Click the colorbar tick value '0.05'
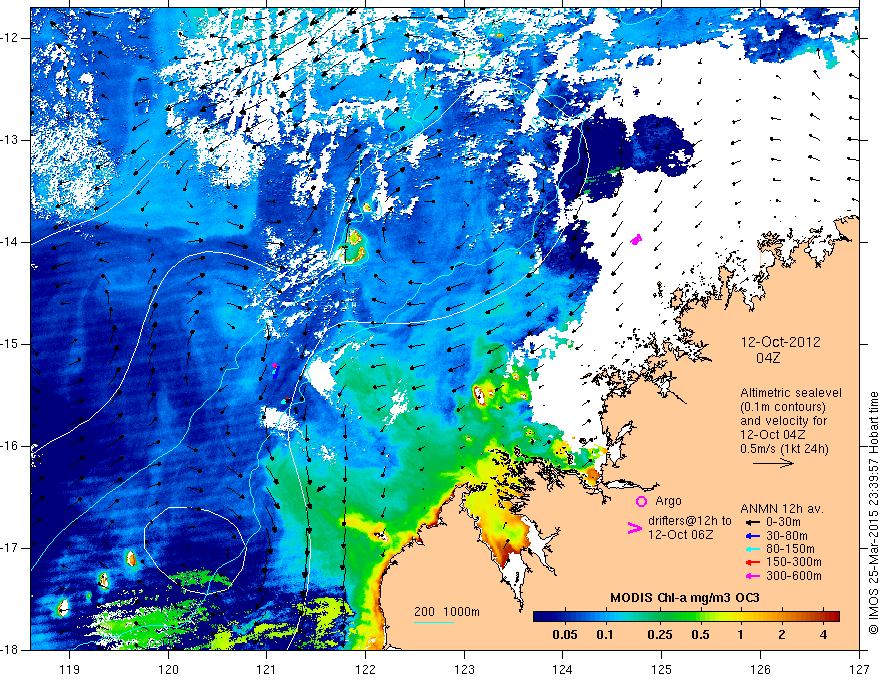 (565, 635)
